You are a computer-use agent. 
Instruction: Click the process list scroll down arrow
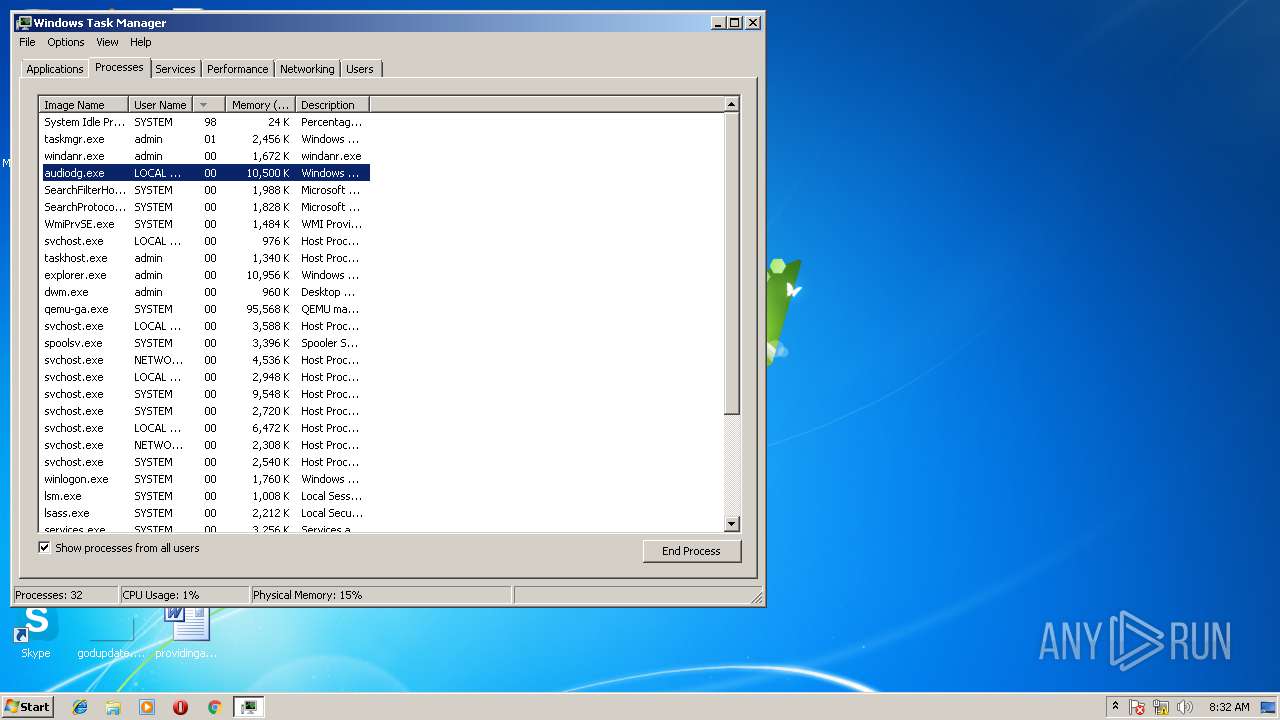[732, 524]
